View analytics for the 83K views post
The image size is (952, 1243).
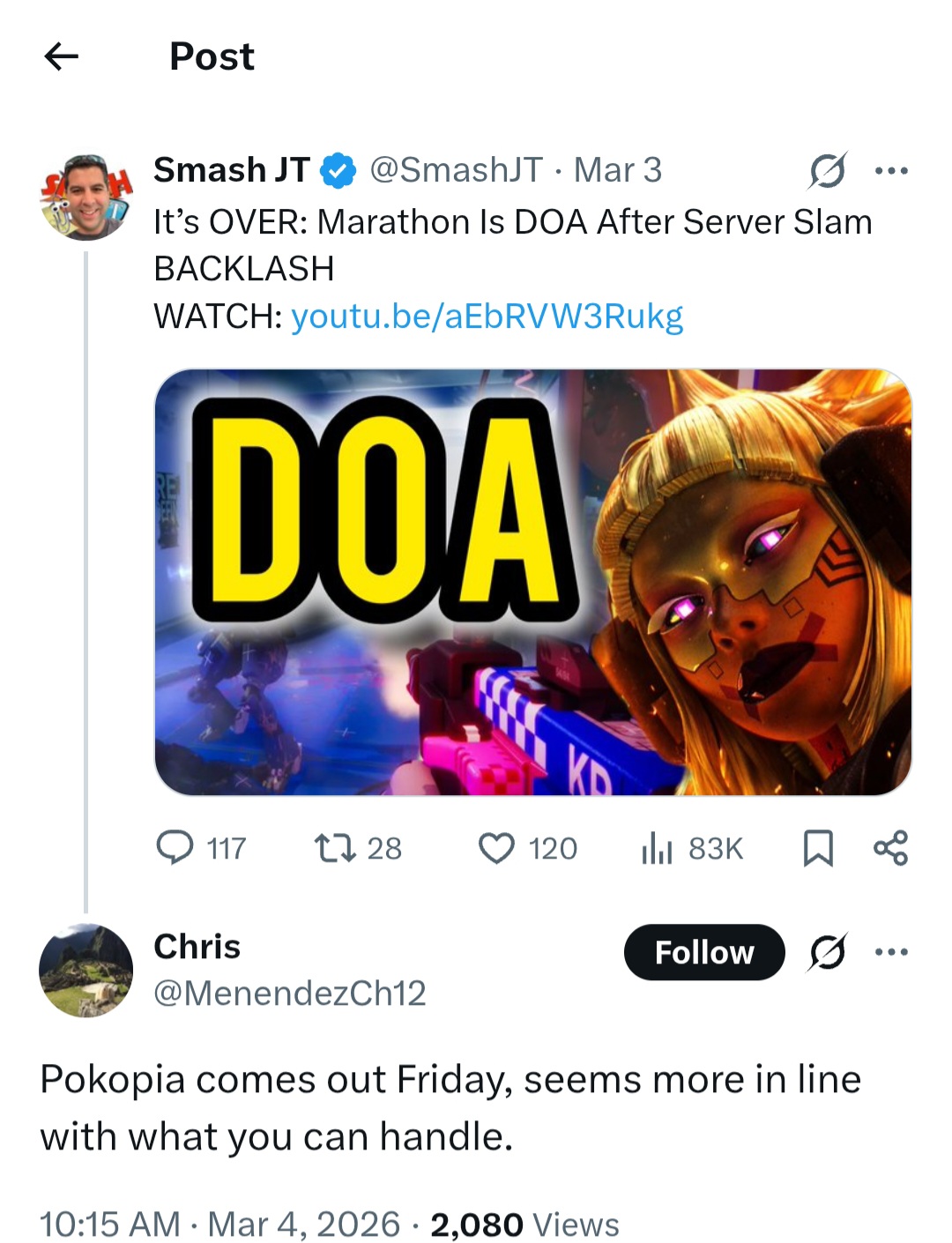[658, 848]
